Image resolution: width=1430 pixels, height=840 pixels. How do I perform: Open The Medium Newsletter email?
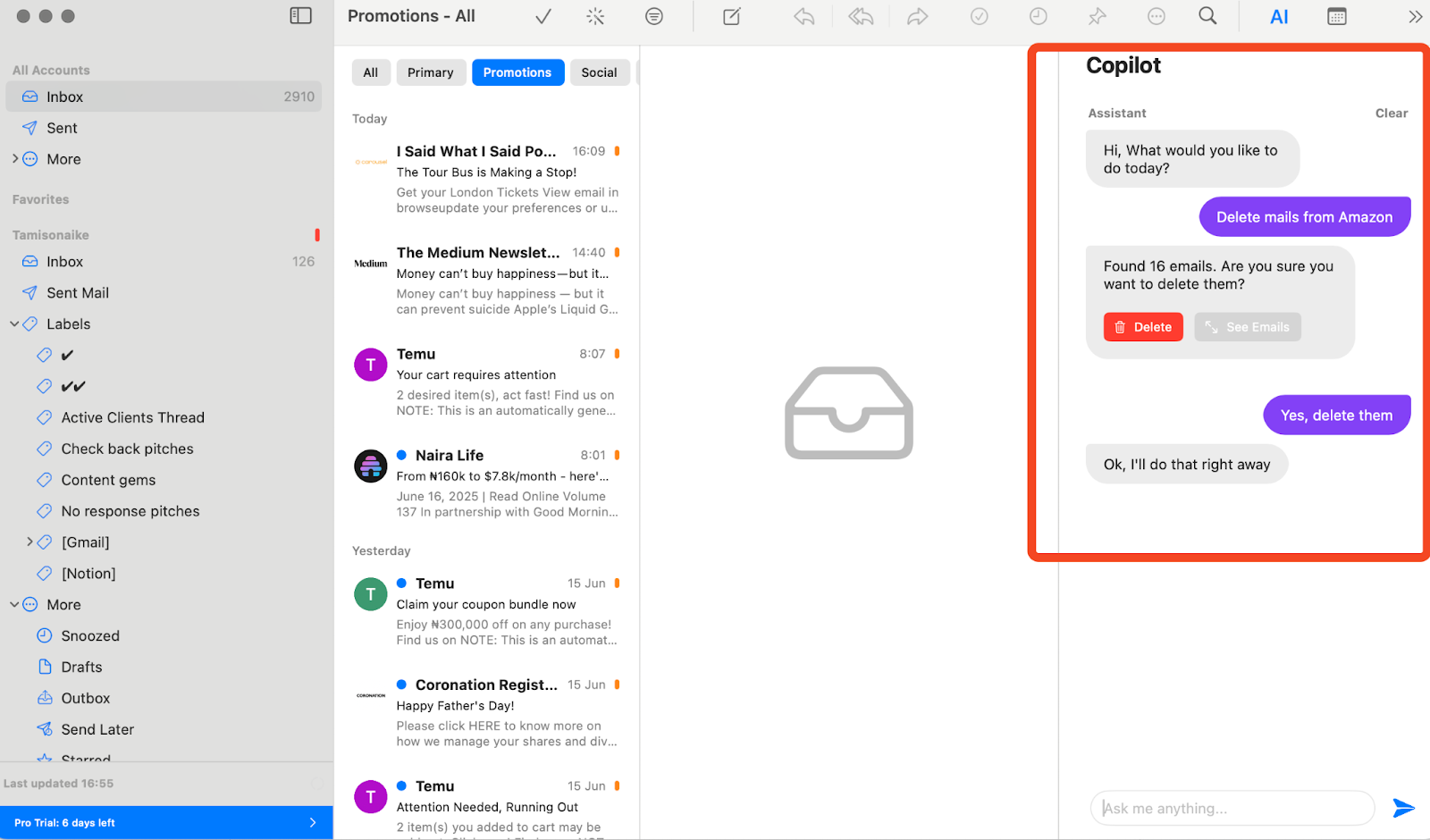[x=487, y=281]
